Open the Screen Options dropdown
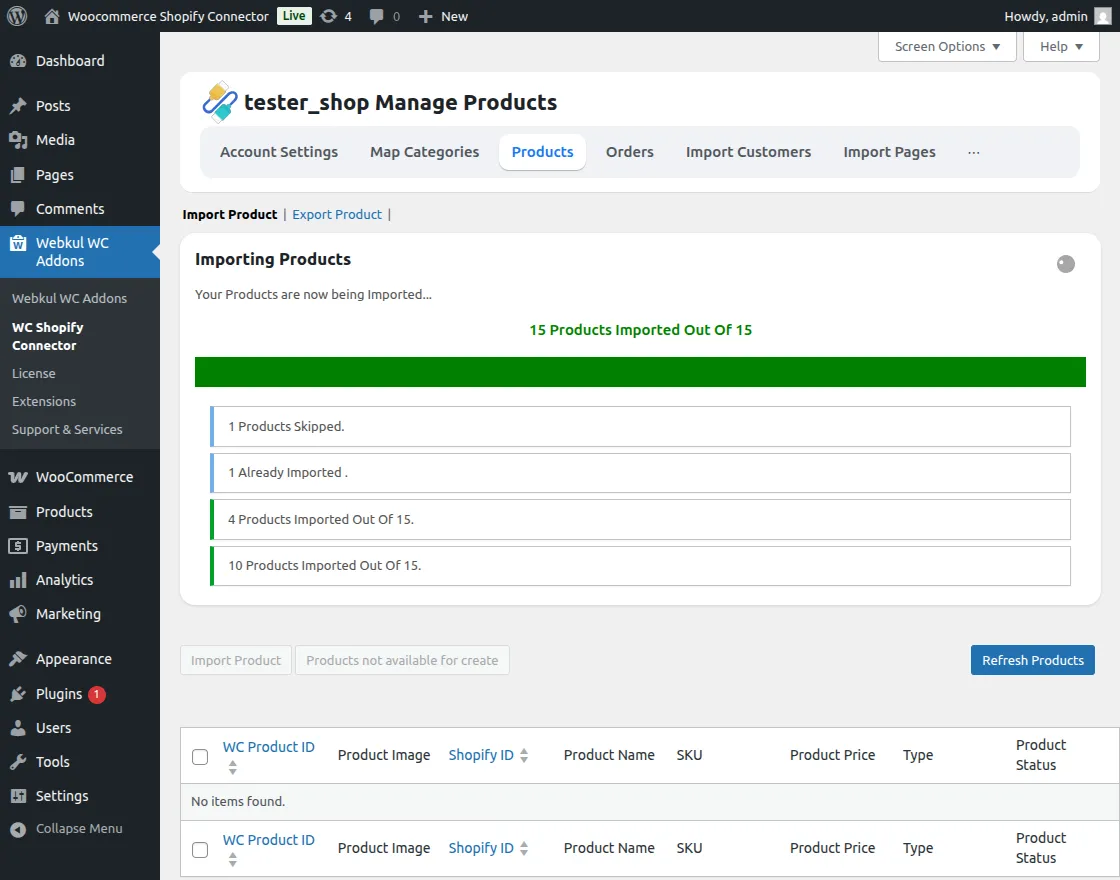The width and height of the screenshot is (1120, 880). click(x=946, y=46)
